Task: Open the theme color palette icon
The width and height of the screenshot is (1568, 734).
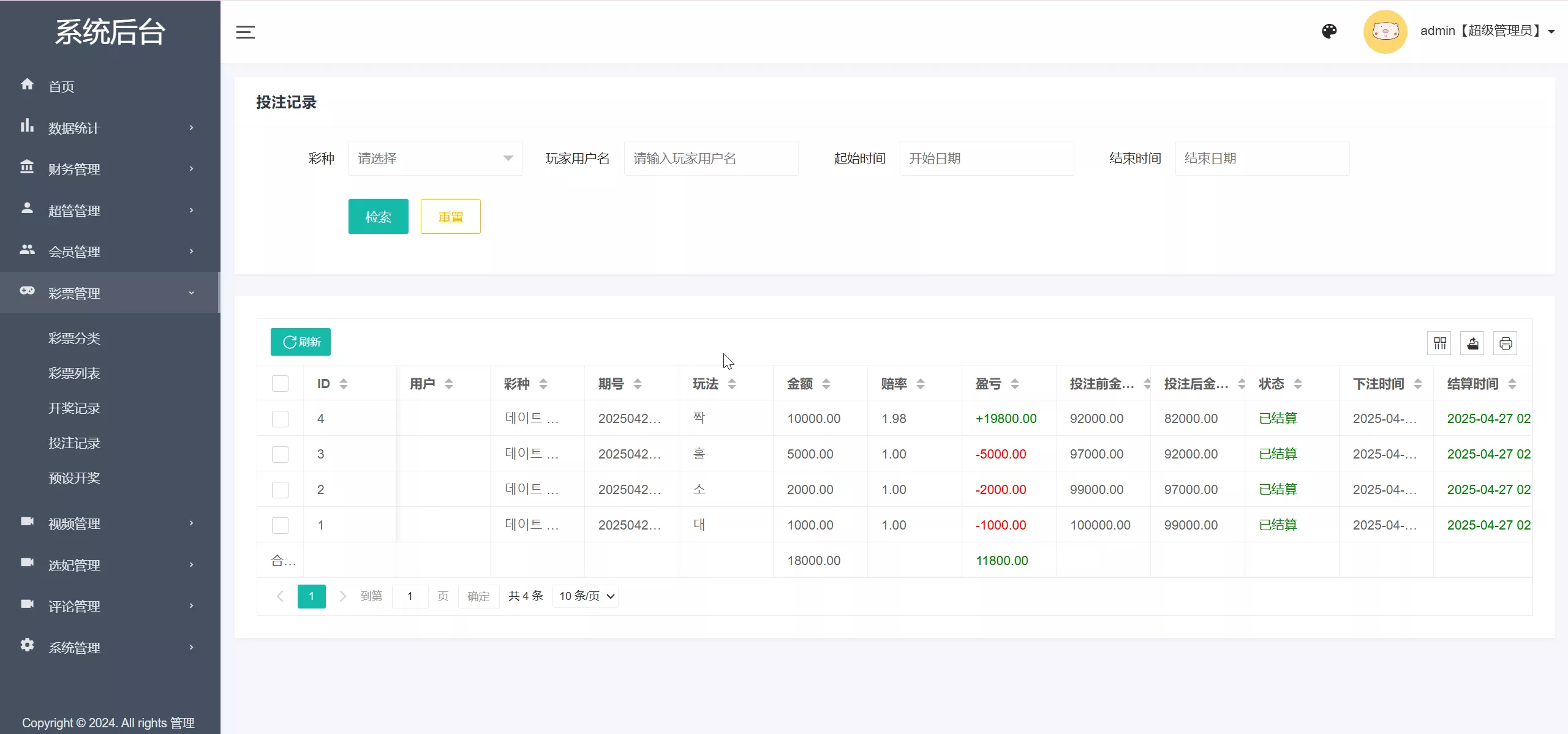Action: [x=1329, y=31]
